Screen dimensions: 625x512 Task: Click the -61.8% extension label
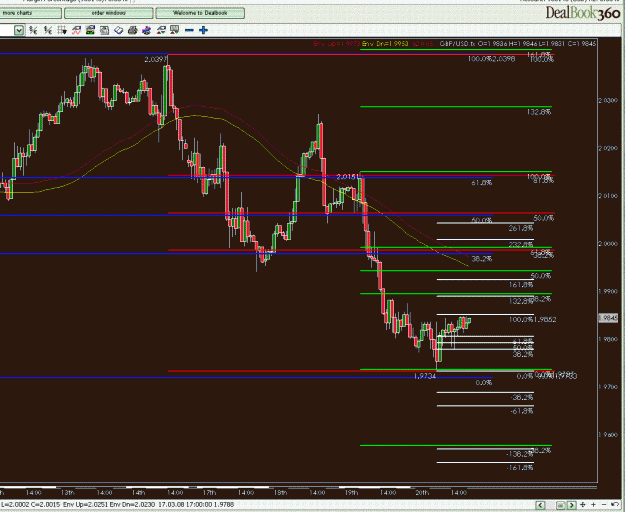522,411
